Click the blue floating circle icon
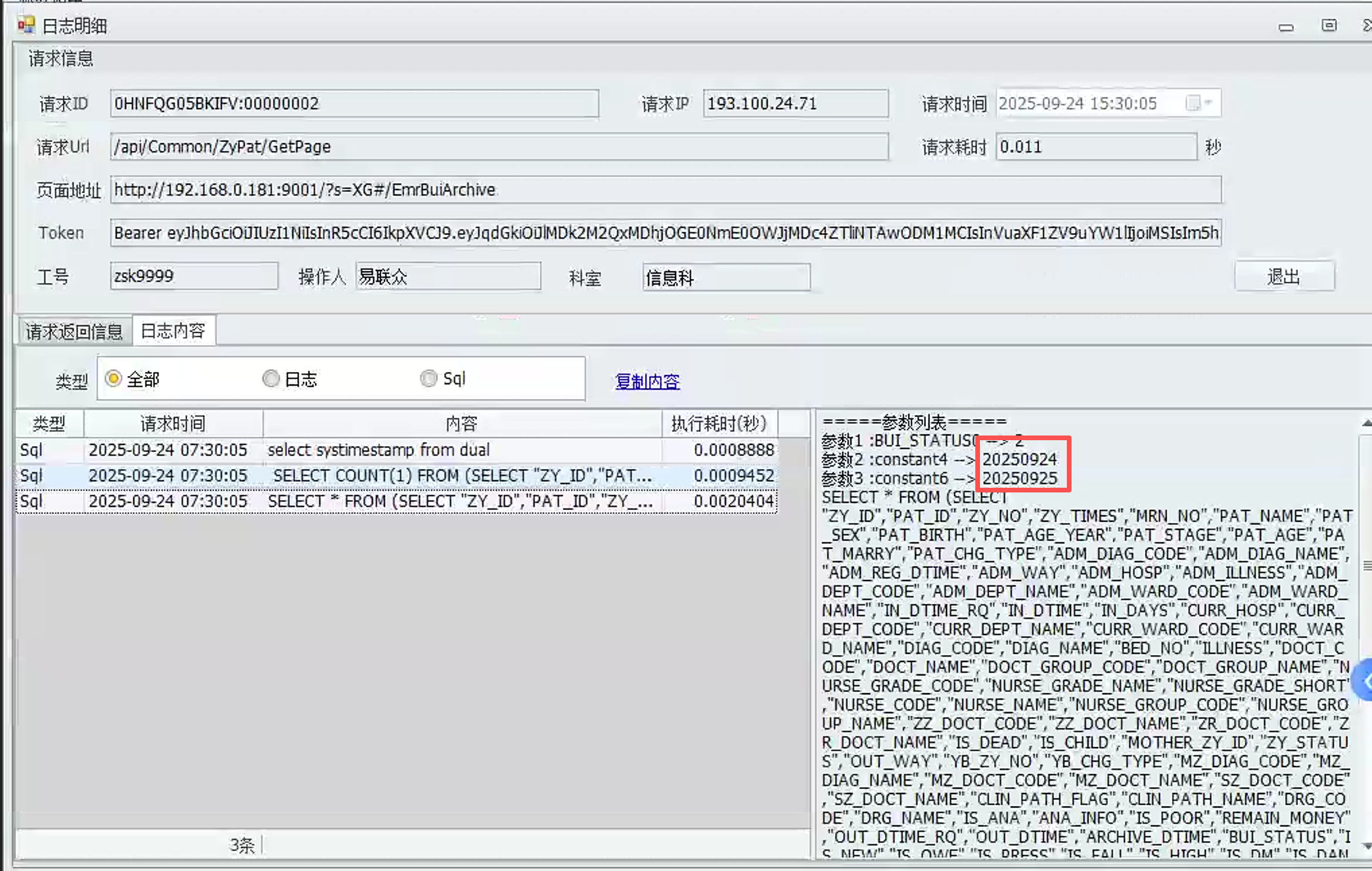Screen dimensions: 1372x871 pyautogui.click(x=1365, y=681)
